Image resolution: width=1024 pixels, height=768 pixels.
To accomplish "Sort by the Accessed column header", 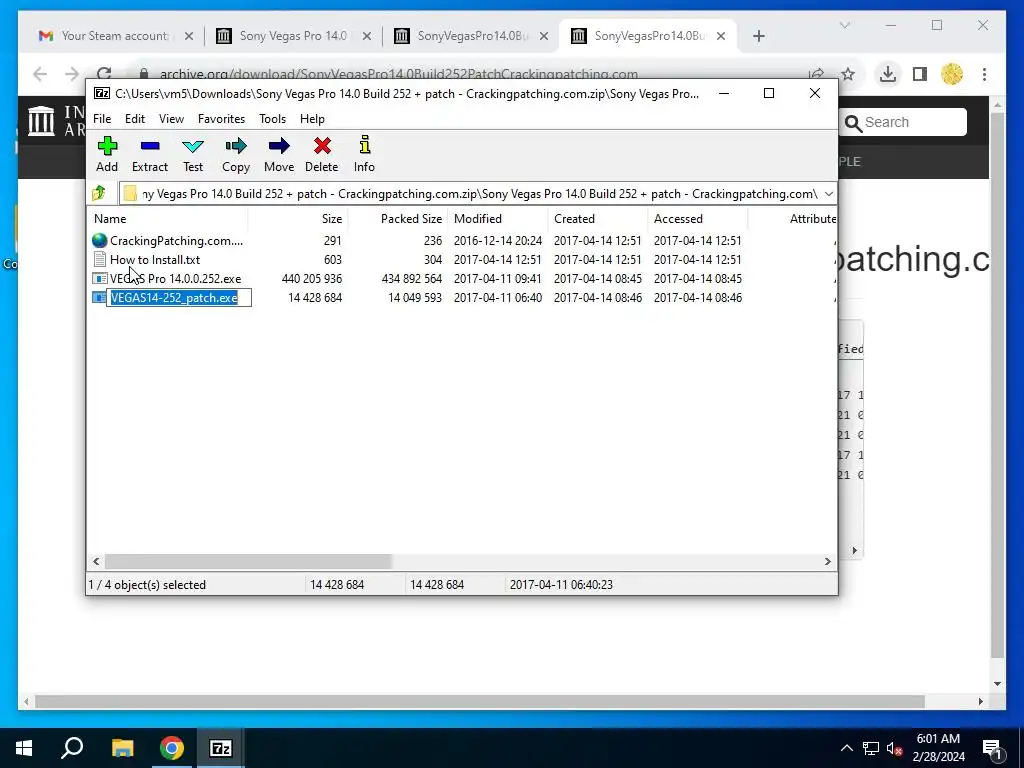I will tap(697, 219).
